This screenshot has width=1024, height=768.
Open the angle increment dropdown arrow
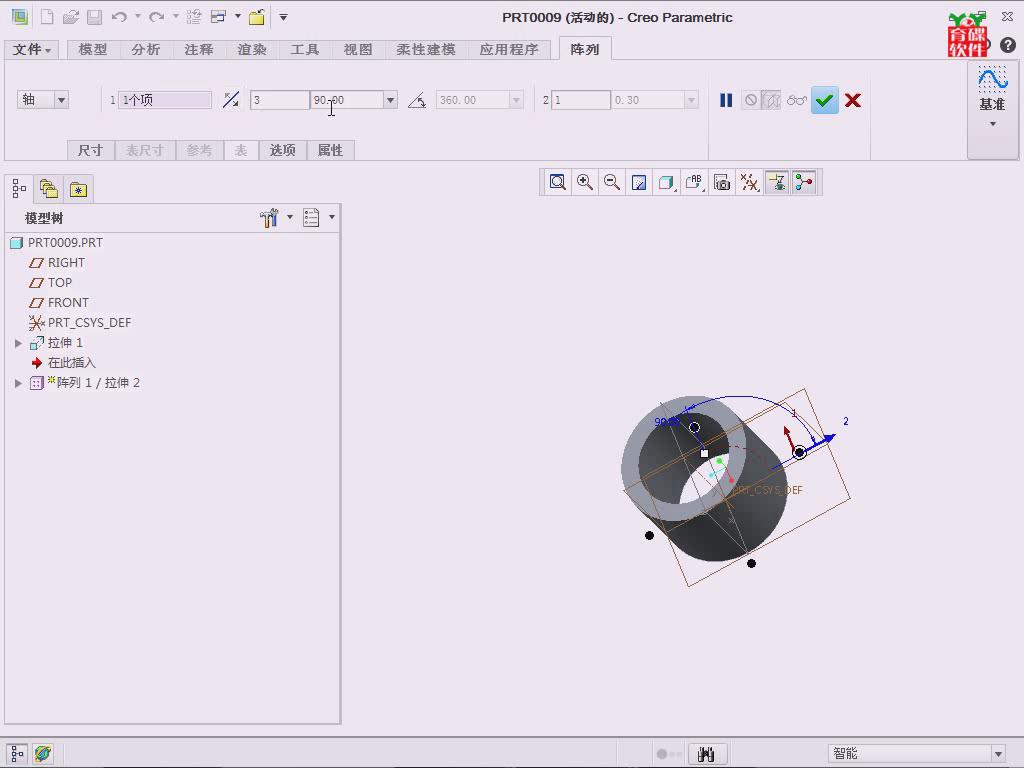point(391,100)
